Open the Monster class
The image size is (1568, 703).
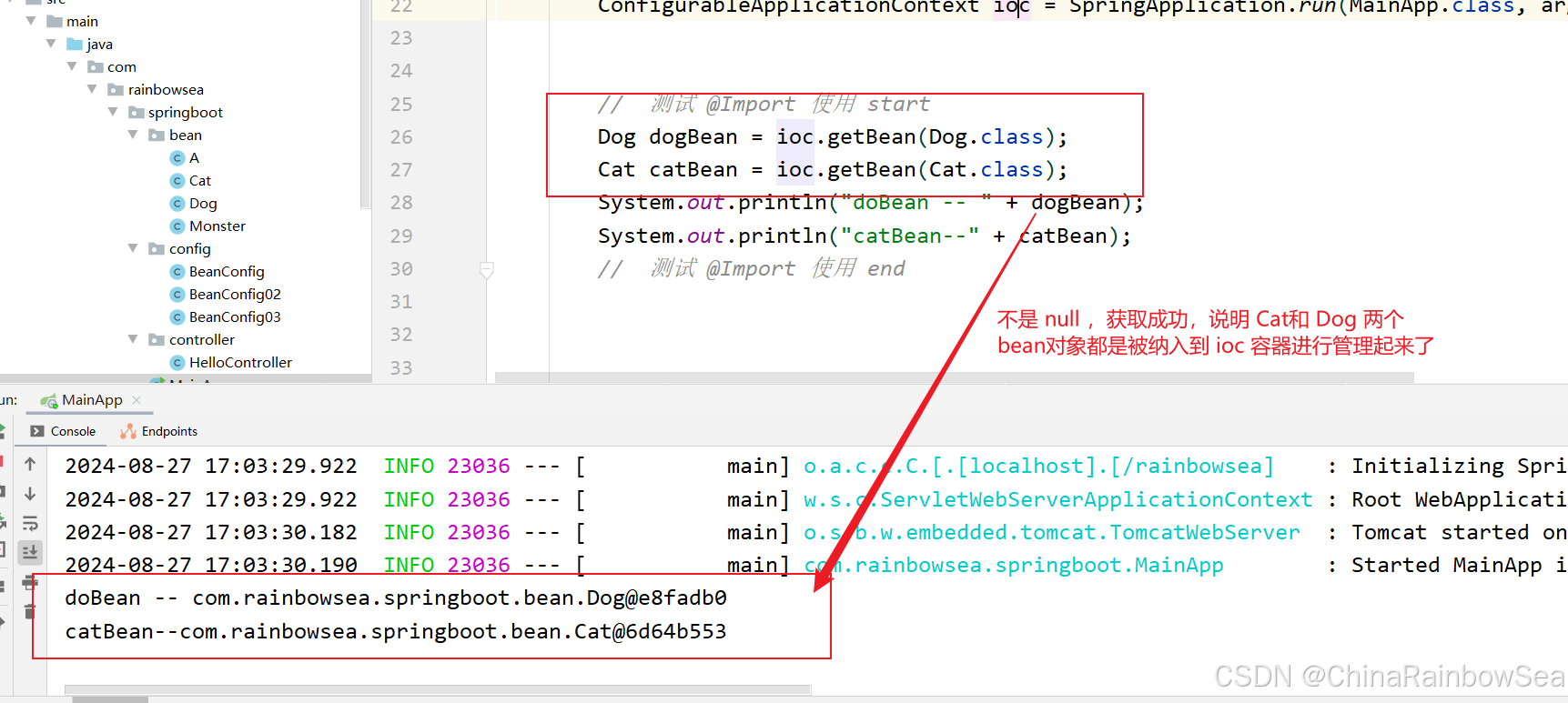(217, 226)
